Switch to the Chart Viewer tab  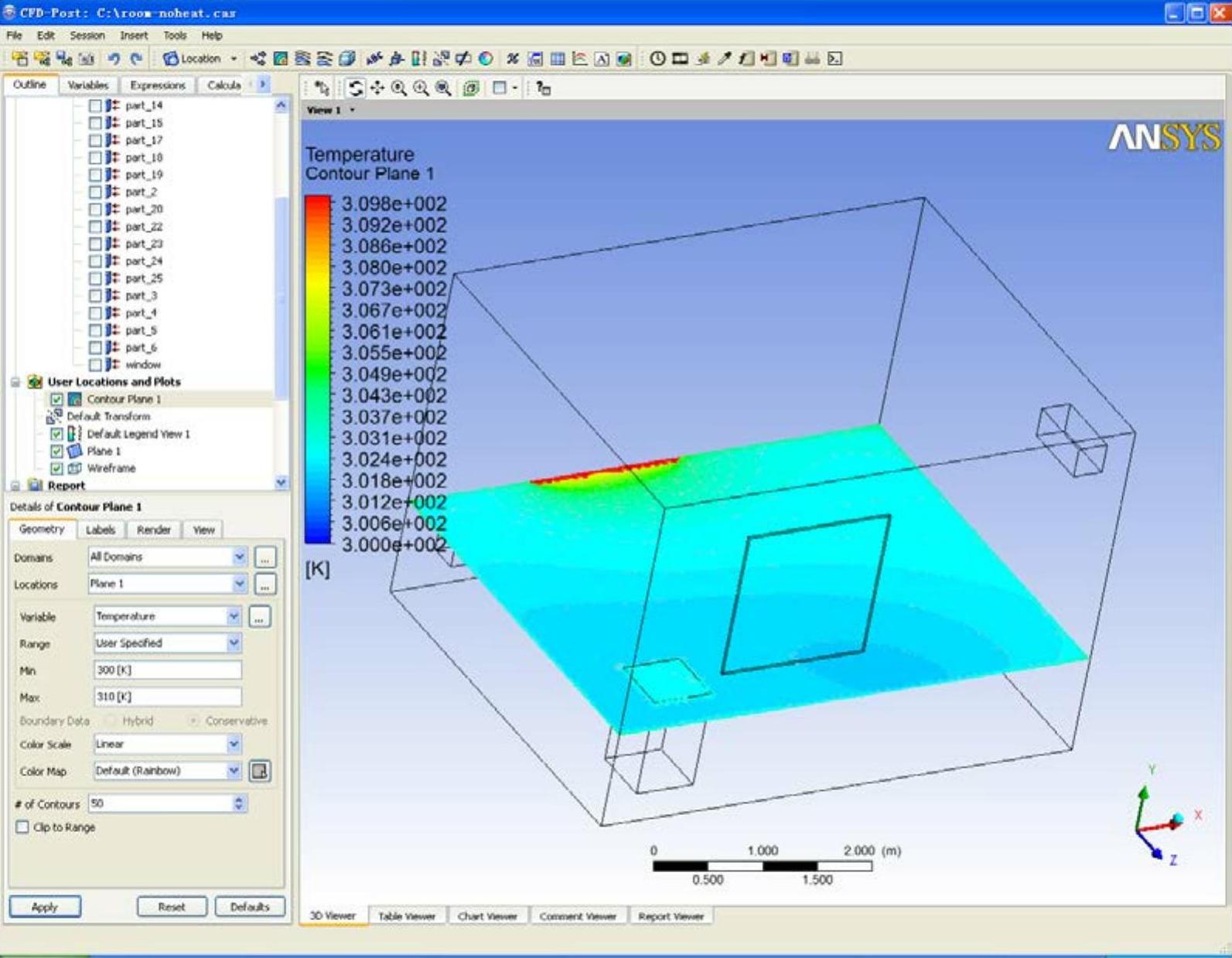(x=486, y=916)
